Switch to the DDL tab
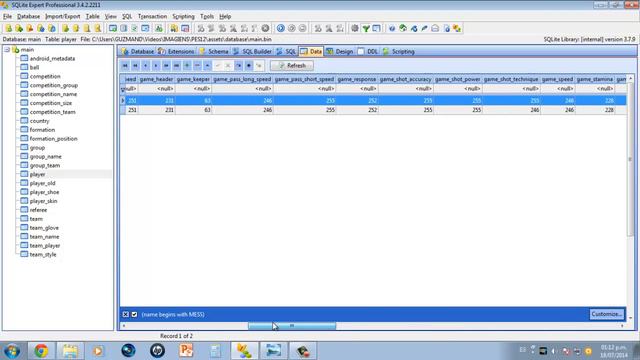The width and height of the screenshot is (640, 360). coord(368,51)
